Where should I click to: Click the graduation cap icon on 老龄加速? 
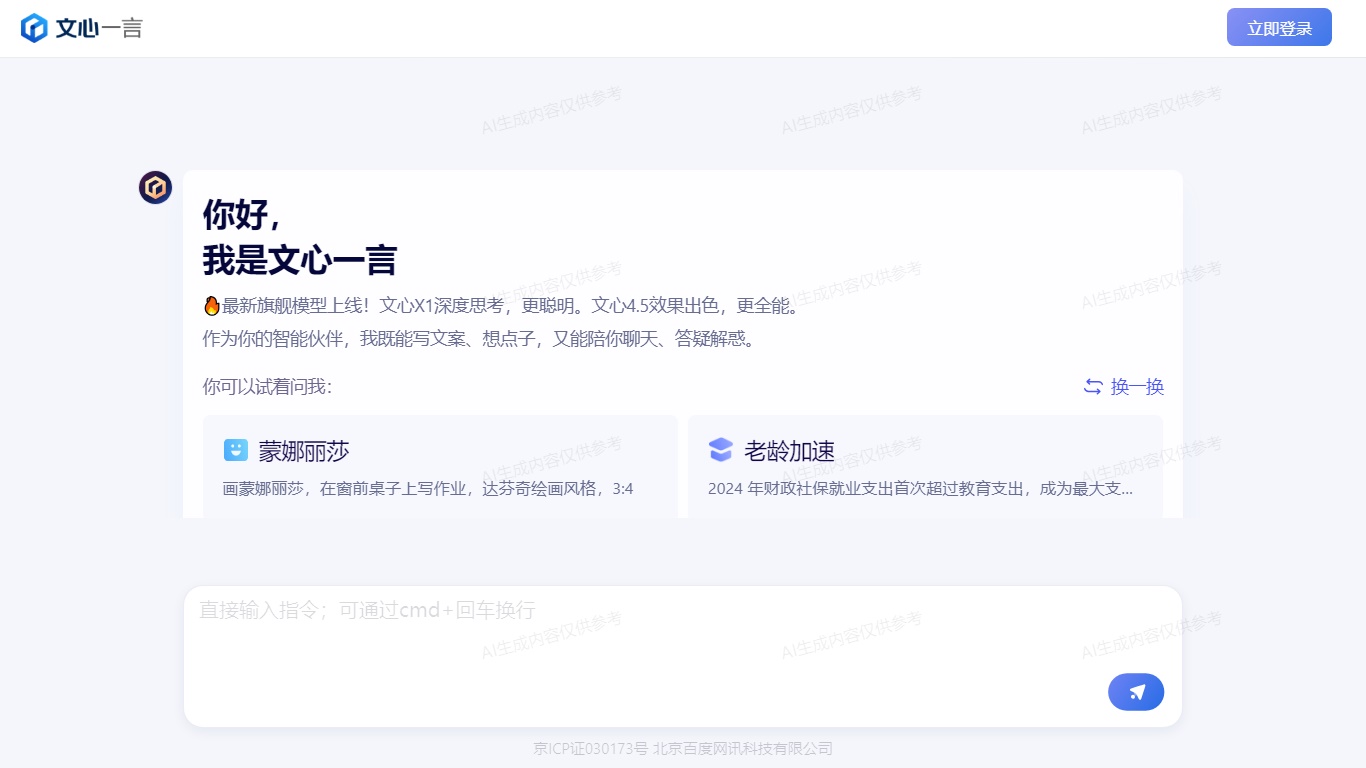(721, 451)
